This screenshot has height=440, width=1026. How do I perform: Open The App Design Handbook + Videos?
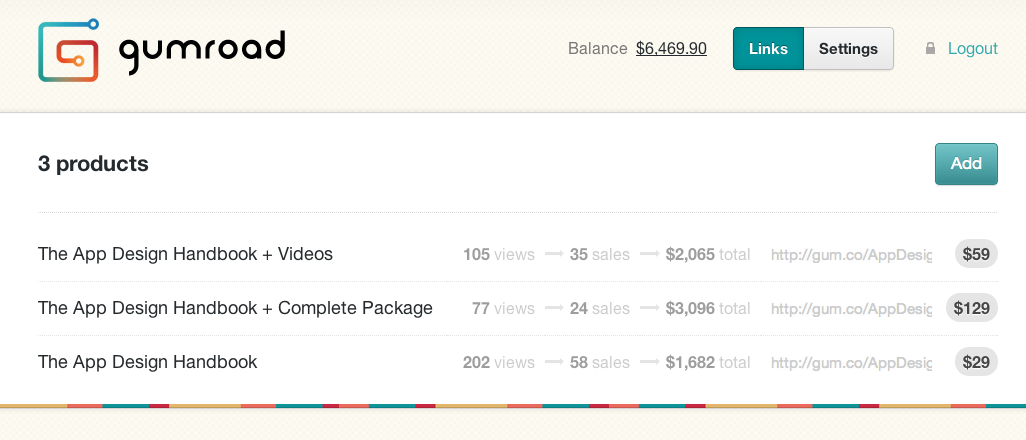point(185,254)
